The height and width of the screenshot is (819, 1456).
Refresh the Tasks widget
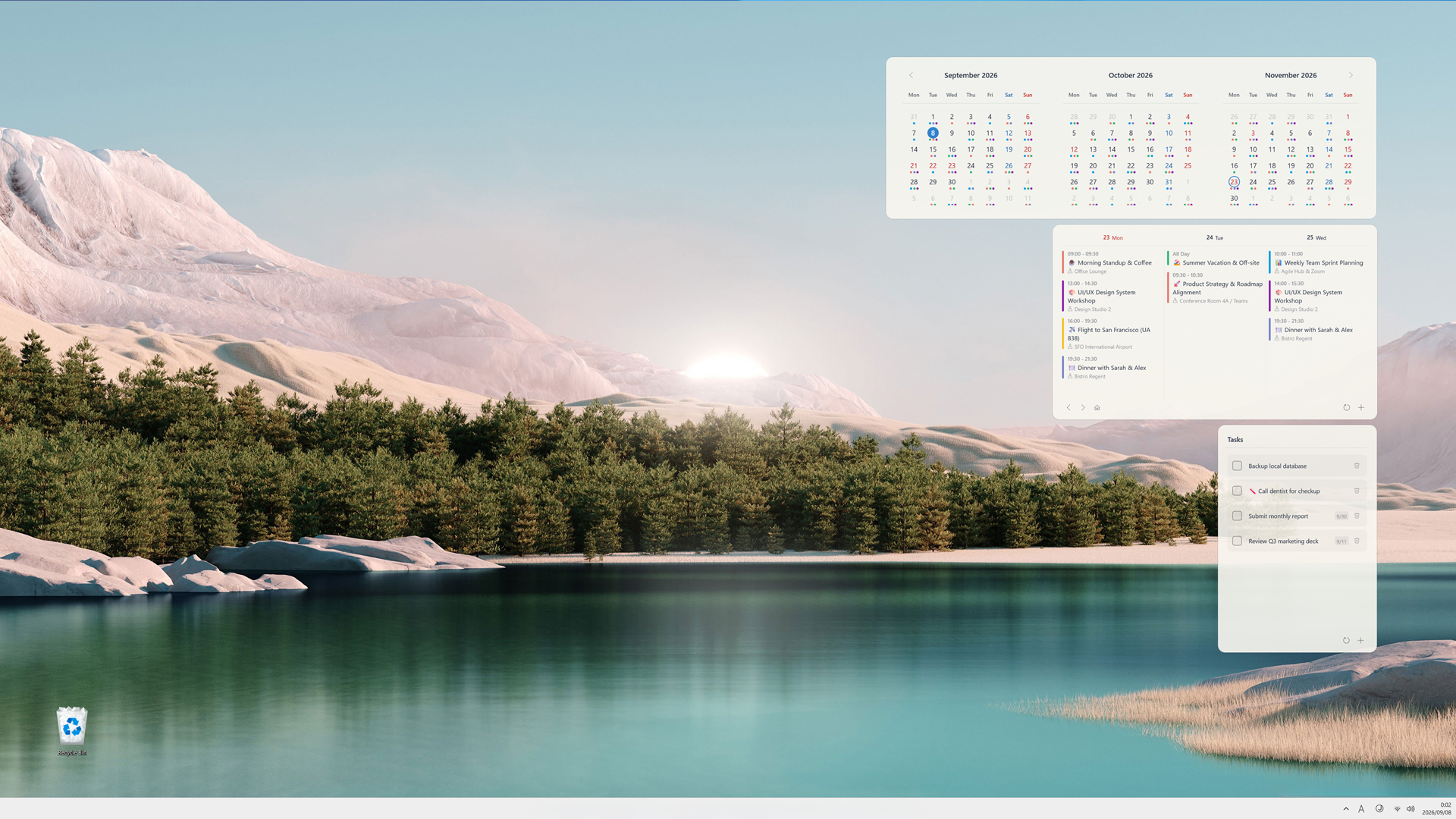pyautogui.click(x=1346, y=641)
